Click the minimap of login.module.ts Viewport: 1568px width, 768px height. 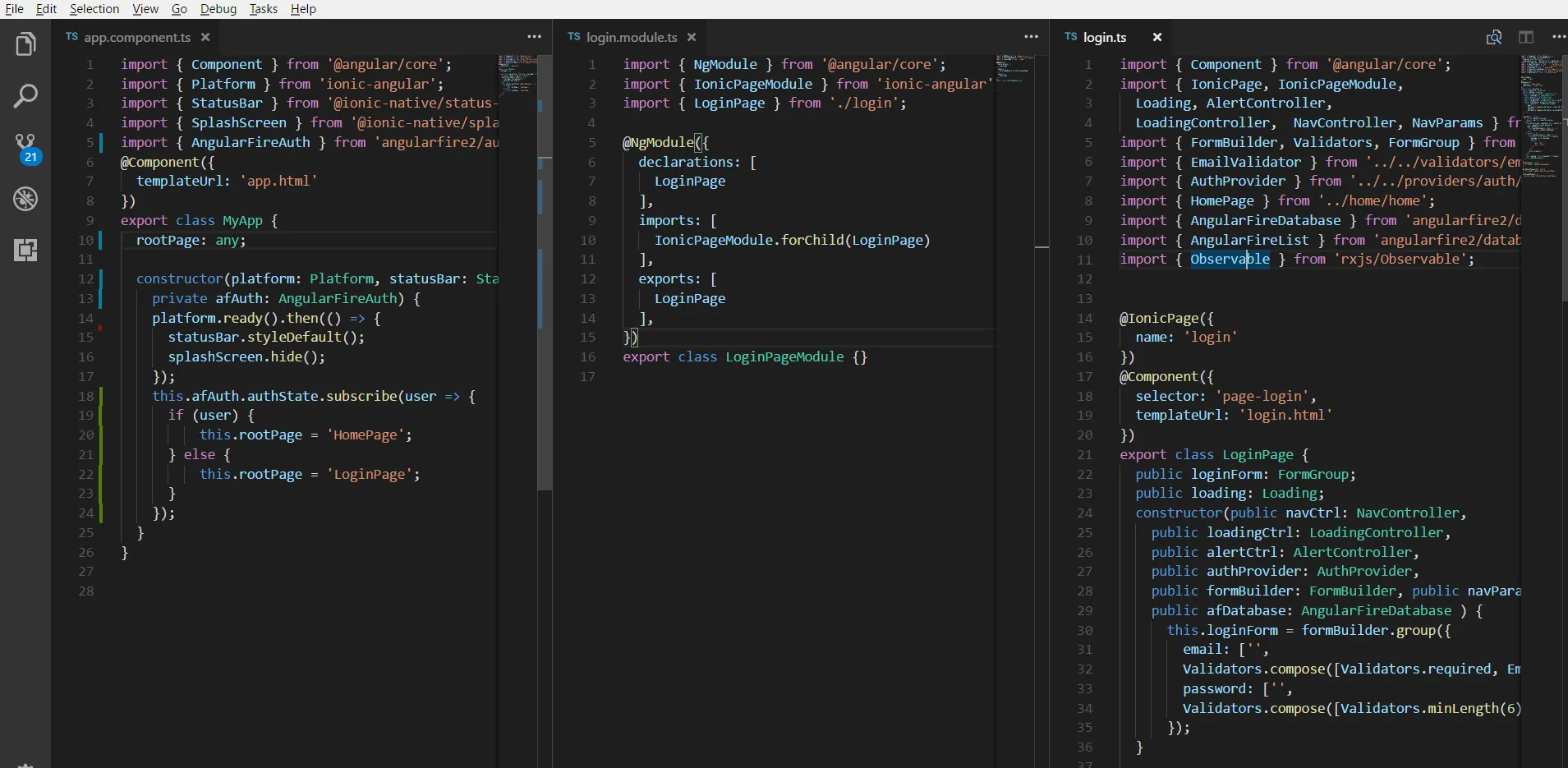click(1014, 68)
